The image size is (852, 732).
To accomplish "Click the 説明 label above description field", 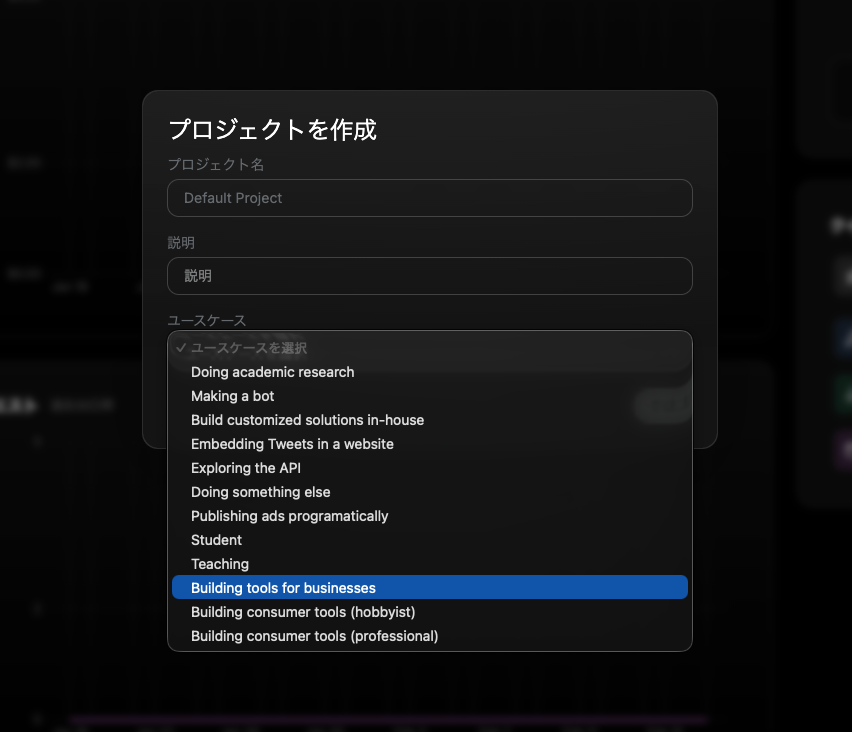I will 181,242.
